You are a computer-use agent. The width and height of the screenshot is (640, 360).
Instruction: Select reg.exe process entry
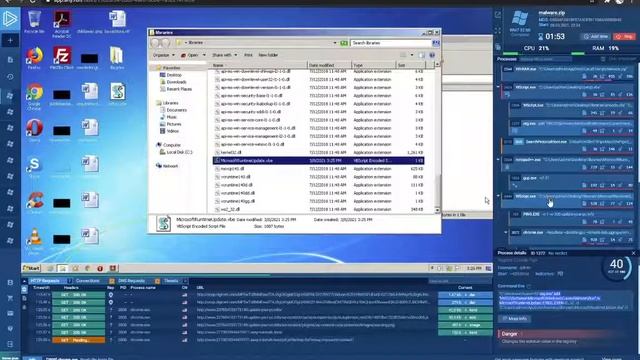point(572,127)
